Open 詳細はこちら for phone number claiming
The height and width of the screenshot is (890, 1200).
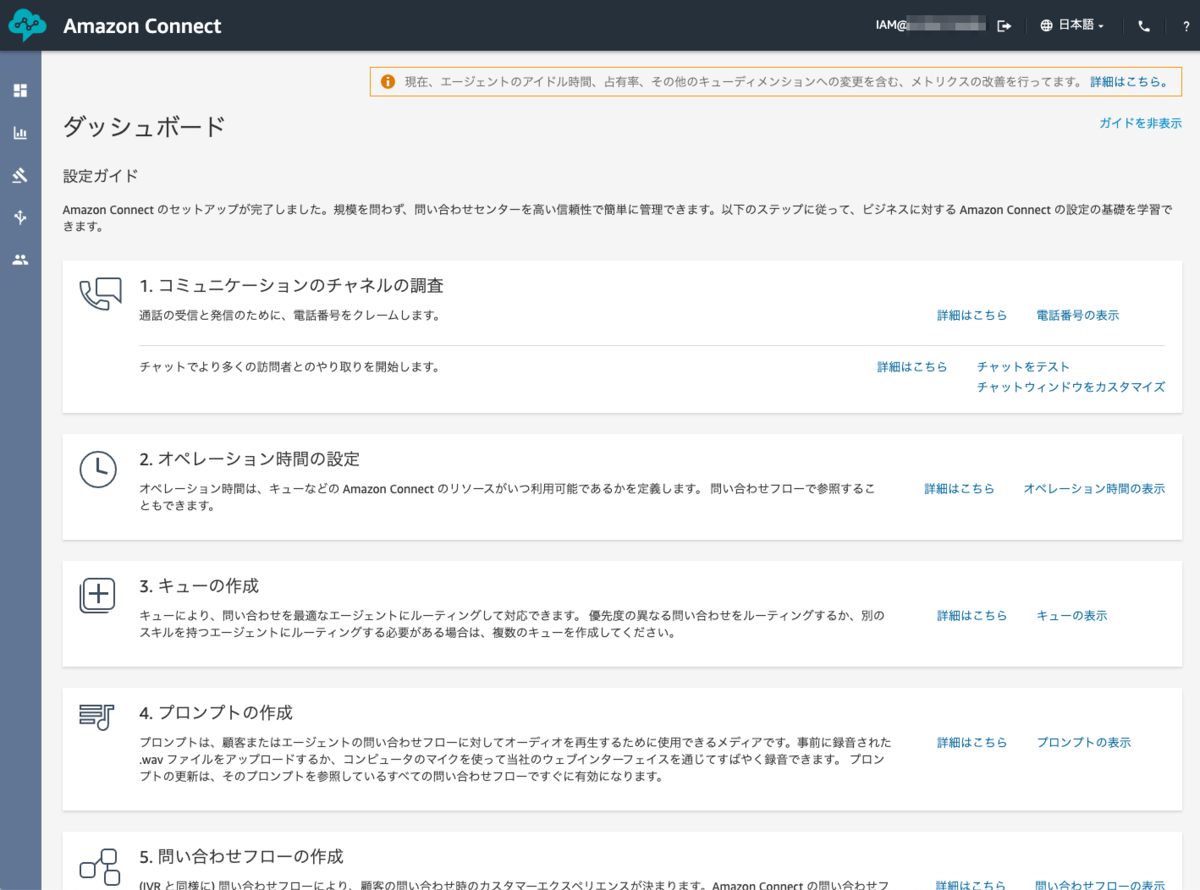point(972,315)
